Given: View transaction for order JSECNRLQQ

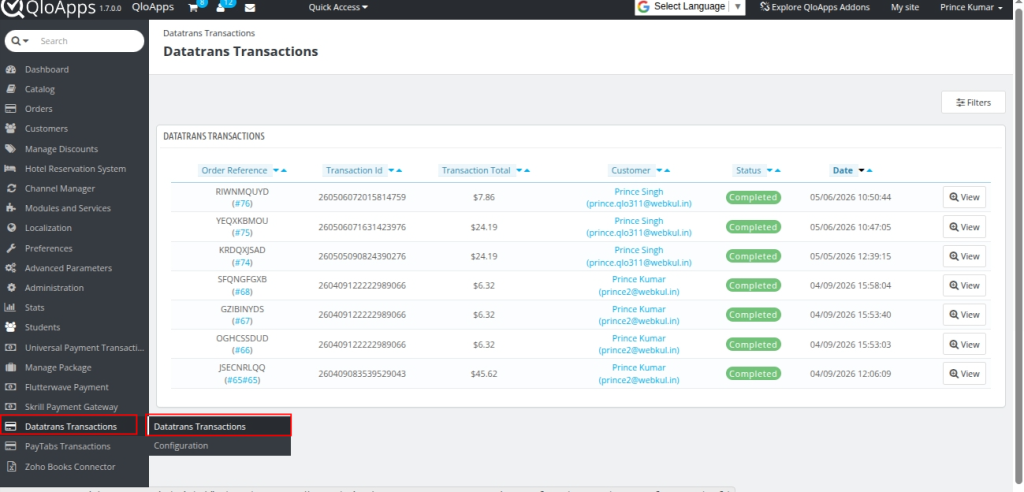Looking at the screenshot, I should 964,374.
